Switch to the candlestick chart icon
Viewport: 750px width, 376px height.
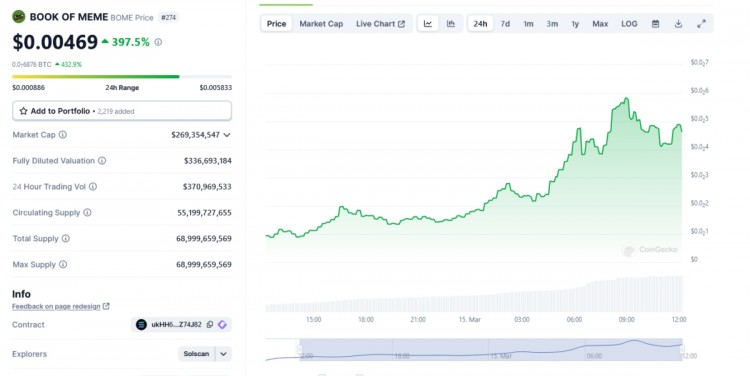click(451, 23)
